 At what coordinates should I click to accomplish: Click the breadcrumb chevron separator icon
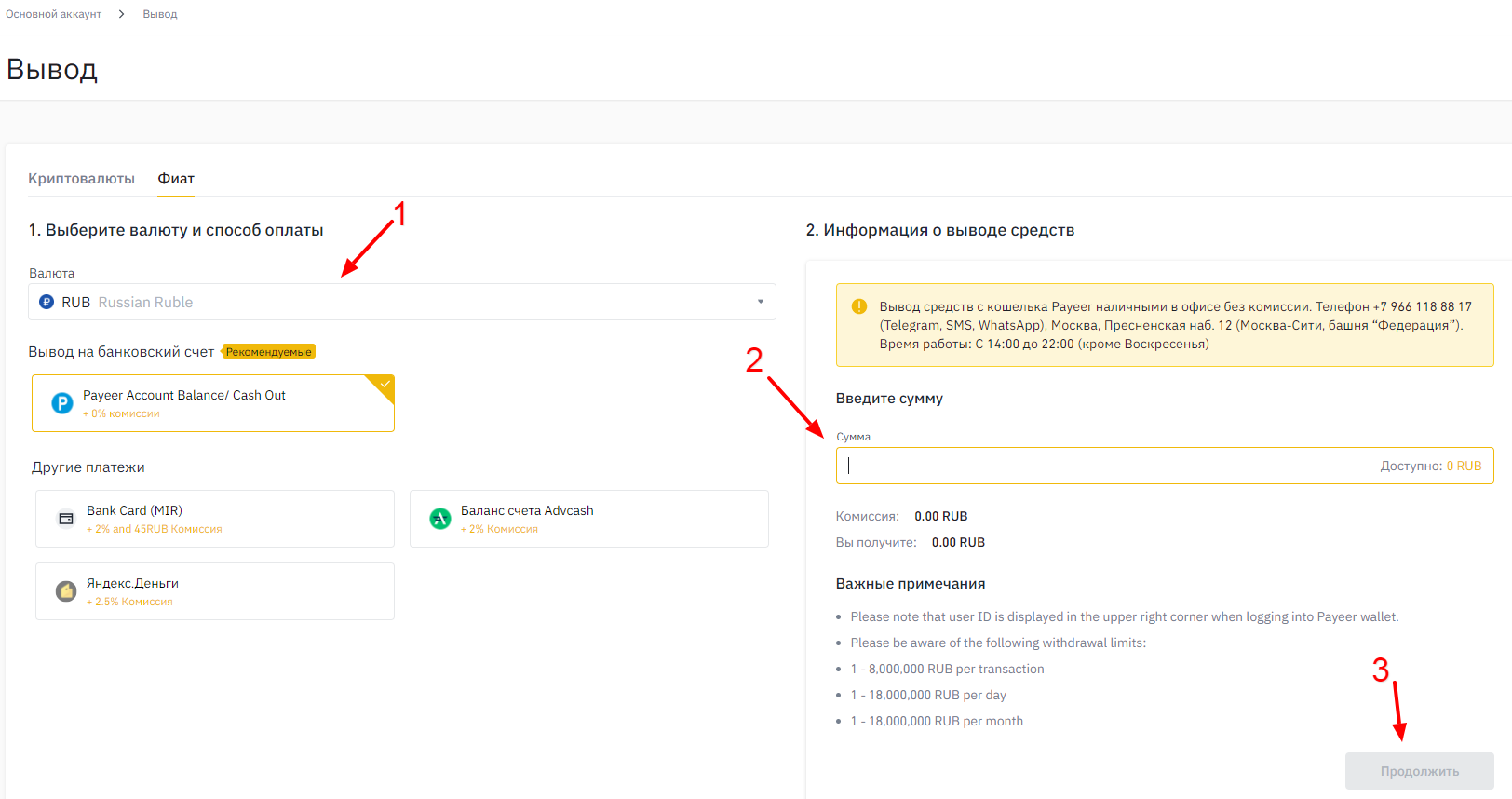(122, 14)
